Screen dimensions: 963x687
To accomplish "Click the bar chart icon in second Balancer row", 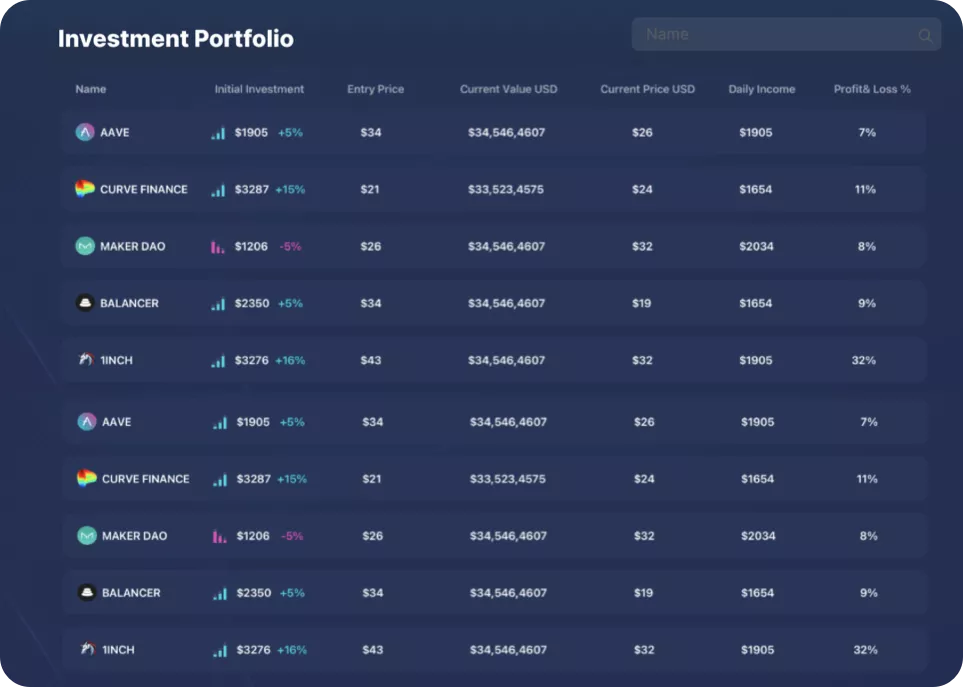I will click(220, 594).
